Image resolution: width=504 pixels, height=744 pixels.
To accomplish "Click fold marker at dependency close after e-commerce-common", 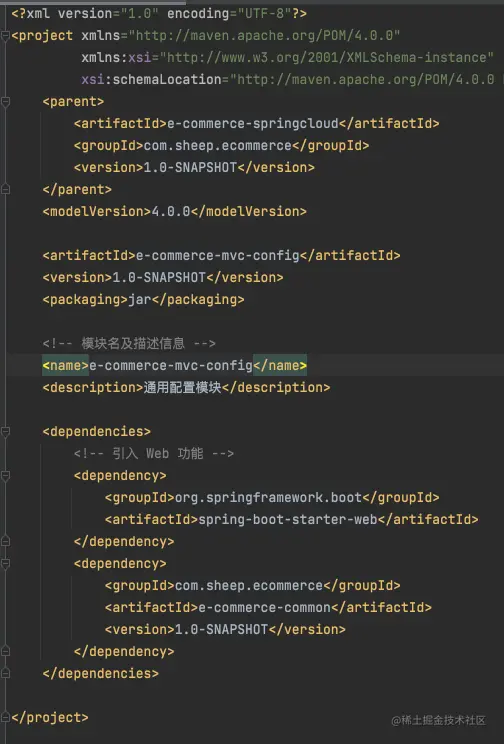I will 5,651.
